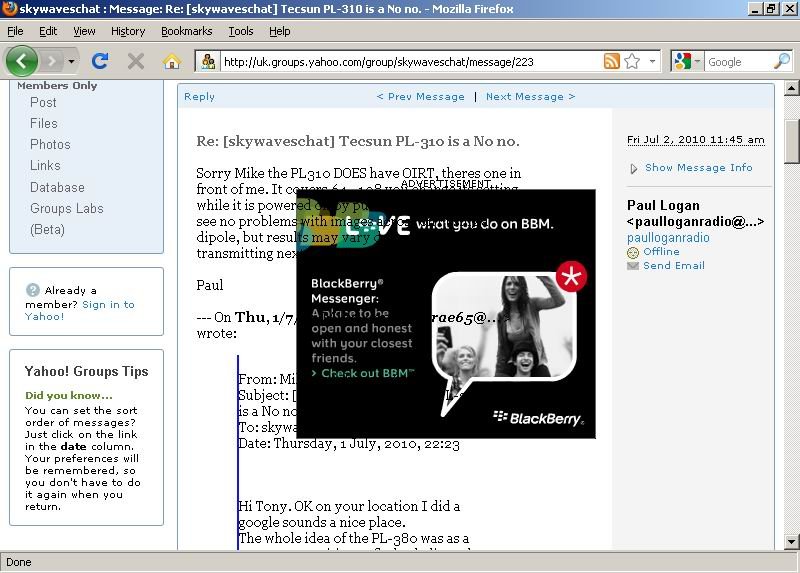Open the Edit menu
The image size is (800, 573).
(x=48, y=31)
